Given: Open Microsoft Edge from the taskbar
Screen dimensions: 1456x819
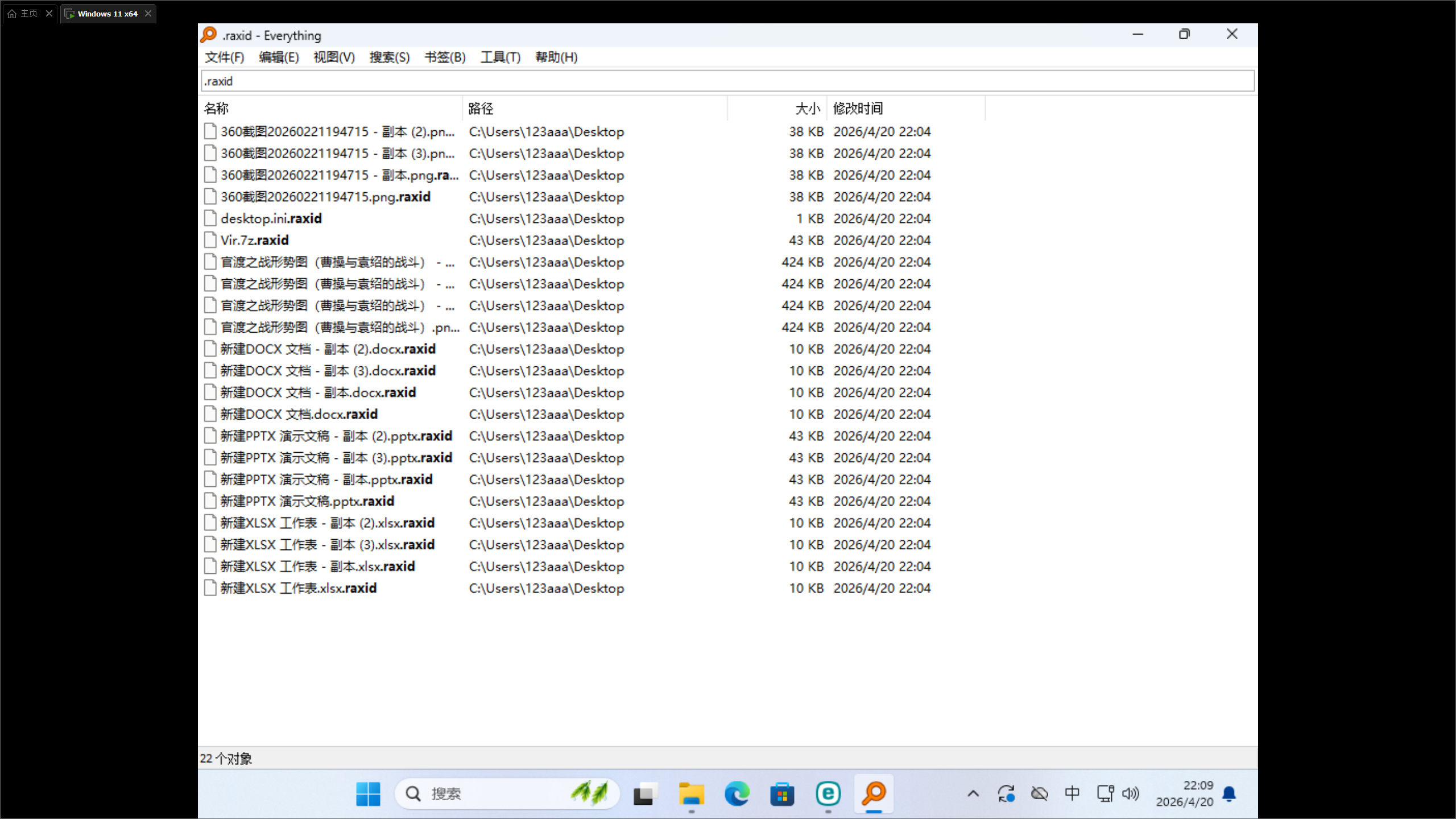Looking at the screenshot, I should [737, 793].
